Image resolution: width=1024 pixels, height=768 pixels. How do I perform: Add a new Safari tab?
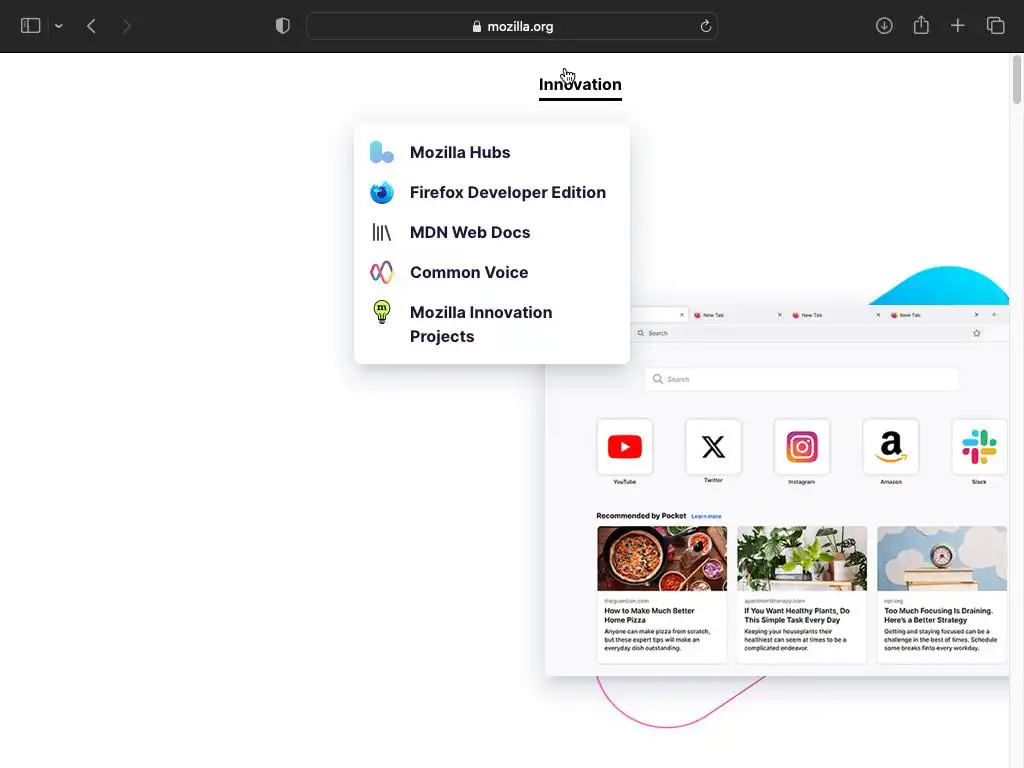(x=957, y=26)
